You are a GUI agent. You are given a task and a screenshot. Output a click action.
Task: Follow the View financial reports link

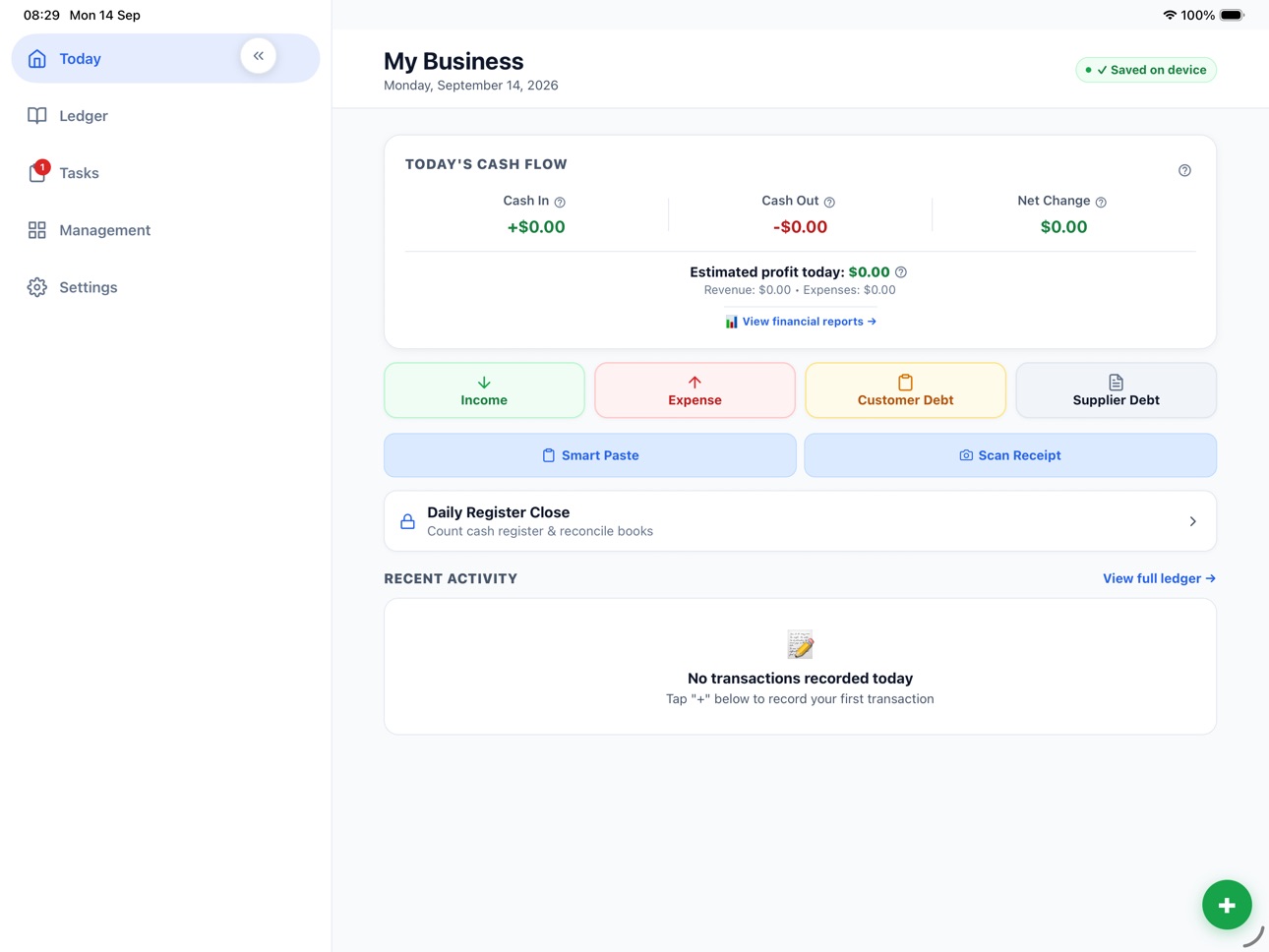[801, 322]
